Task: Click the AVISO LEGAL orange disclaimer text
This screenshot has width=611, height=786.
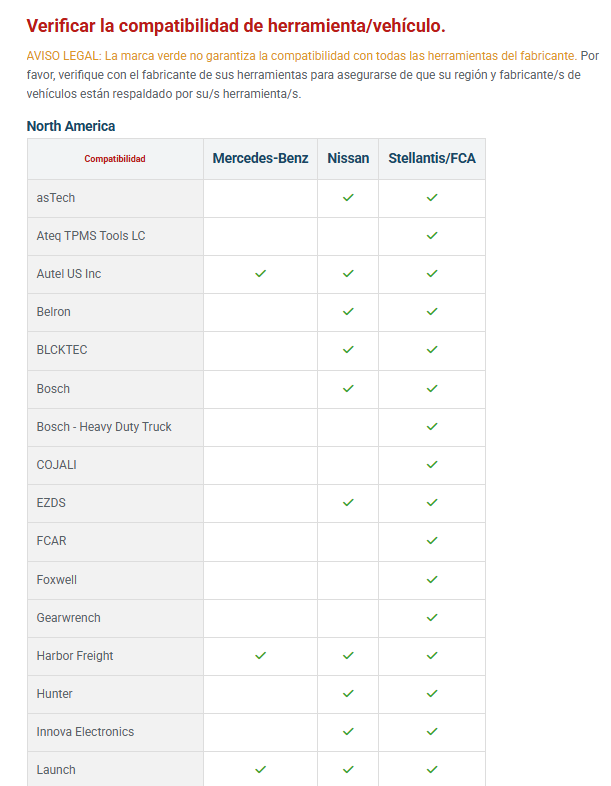Action: (300, 56)
